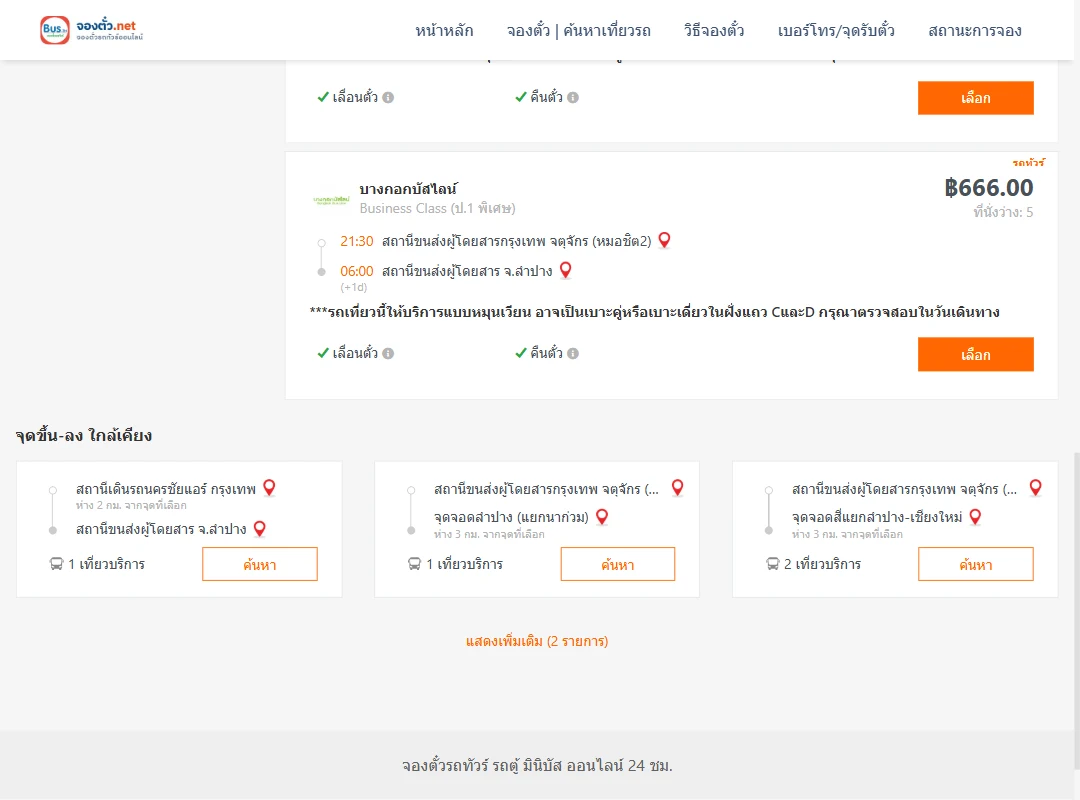This screenshot has height=800, width=1080.
Task: Open map pin for จุดจอดลำปาง (แยกนาก่วม)
Action: pyautogui.click(x=602, y=517)
